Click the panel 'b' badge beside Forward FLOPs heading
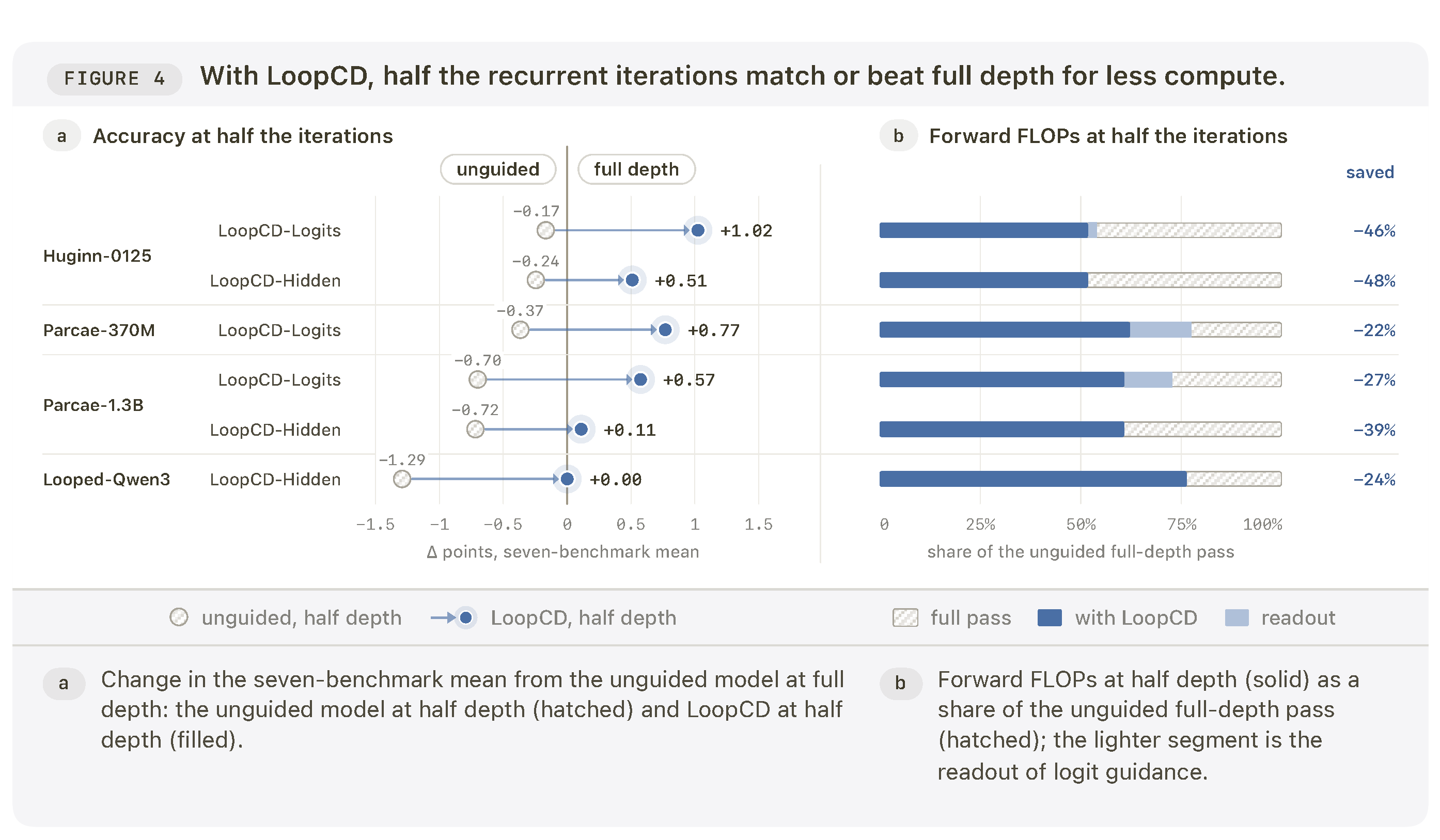 coord(898,136)
